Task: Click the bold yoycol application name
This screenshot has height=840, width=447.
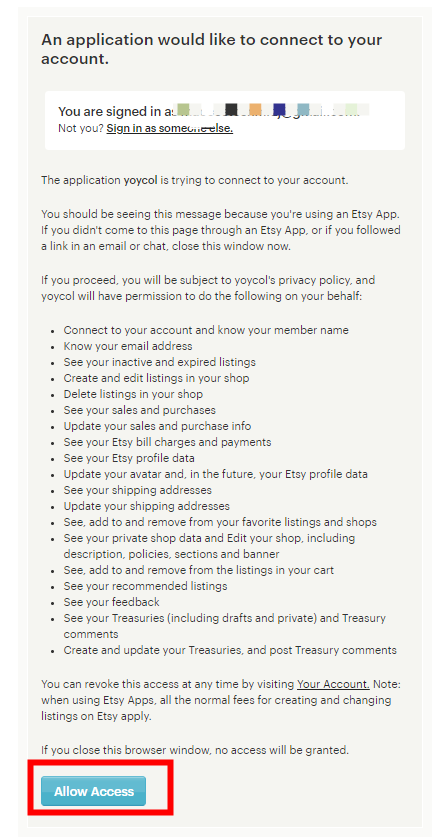Action: pos(140,180)
